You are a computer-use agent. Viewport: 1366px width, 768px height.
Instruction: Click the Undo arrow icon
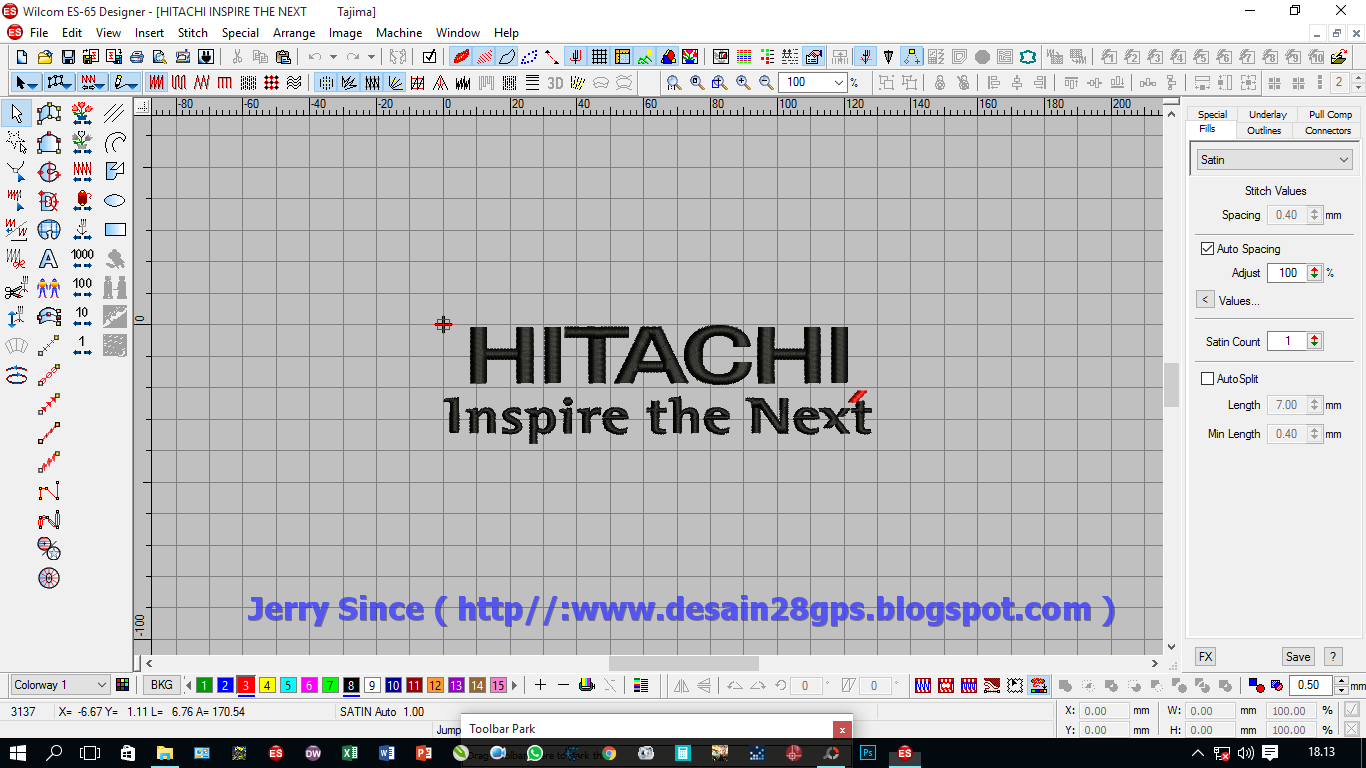(315, 57)
